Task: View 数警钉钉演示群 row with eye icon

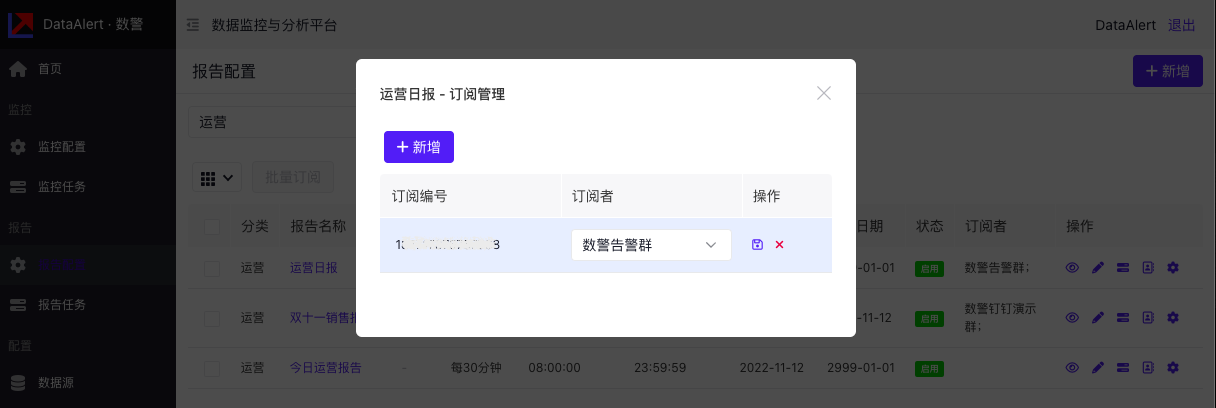Action: click(1072, 318)
